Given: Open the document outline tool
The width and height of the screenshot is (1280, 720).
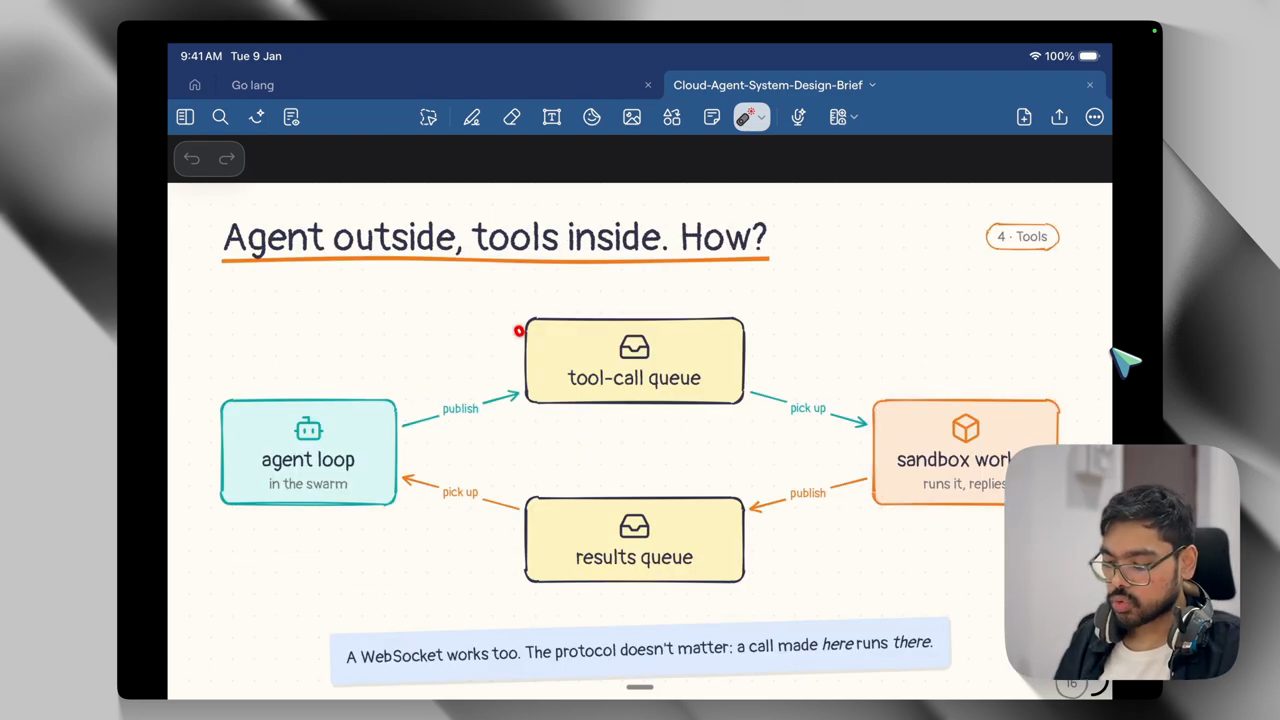Looking at the screenshot, I should pyautogui.click(x=291, y=117).
